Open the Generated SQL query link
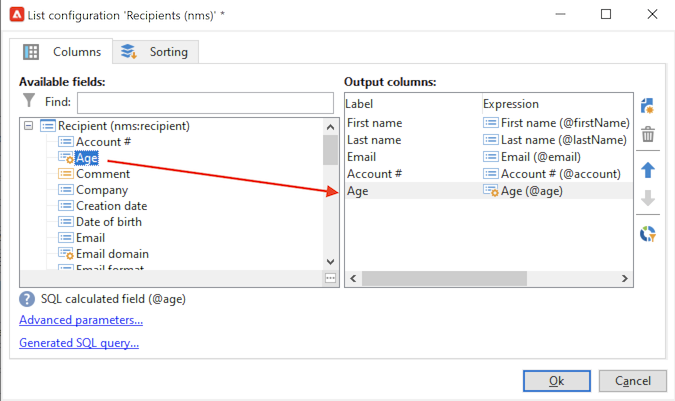Image resolution: width=675 pixels, height=401 pixels. [x=79, y=343]
